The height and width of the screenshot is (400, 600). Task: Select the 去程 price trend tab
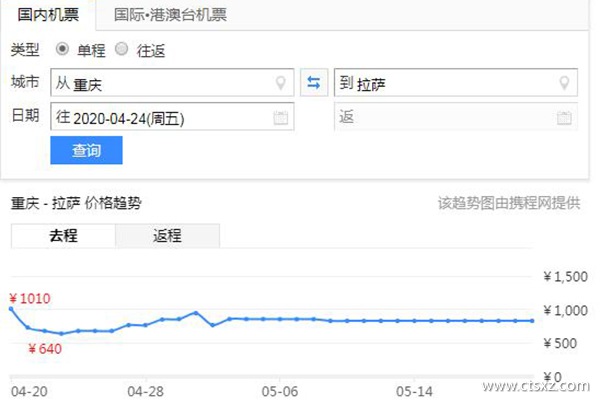pos(63,236)
